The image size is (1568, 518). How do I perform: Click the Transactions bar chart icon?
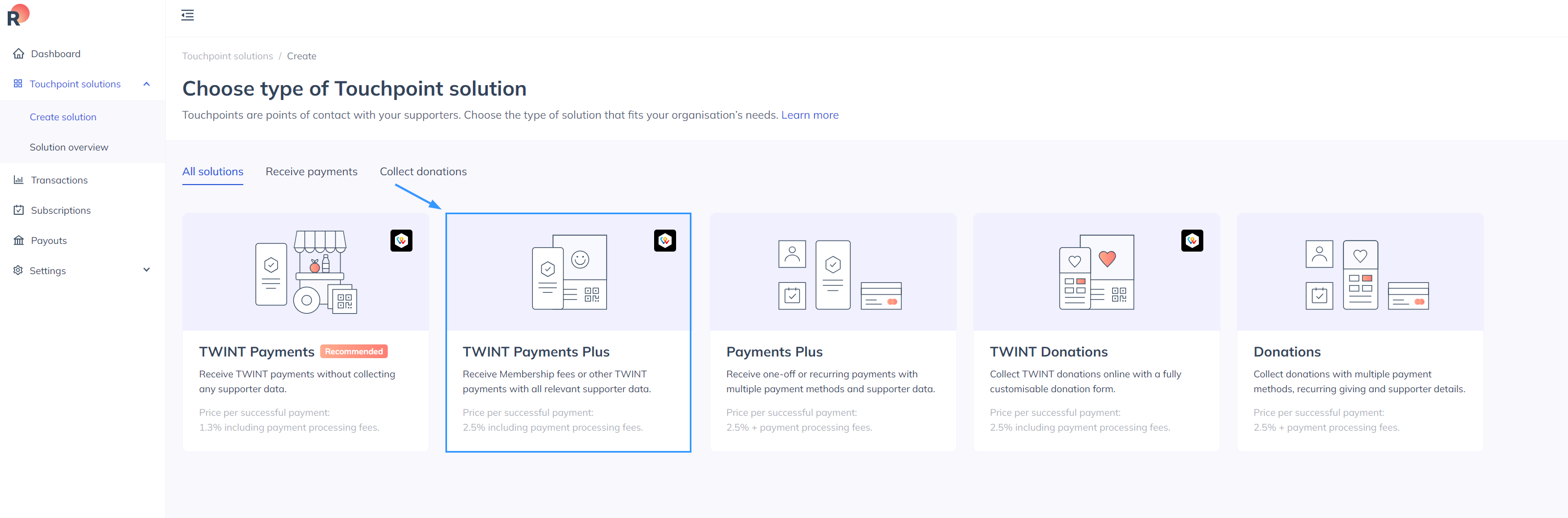coord(19,180)
